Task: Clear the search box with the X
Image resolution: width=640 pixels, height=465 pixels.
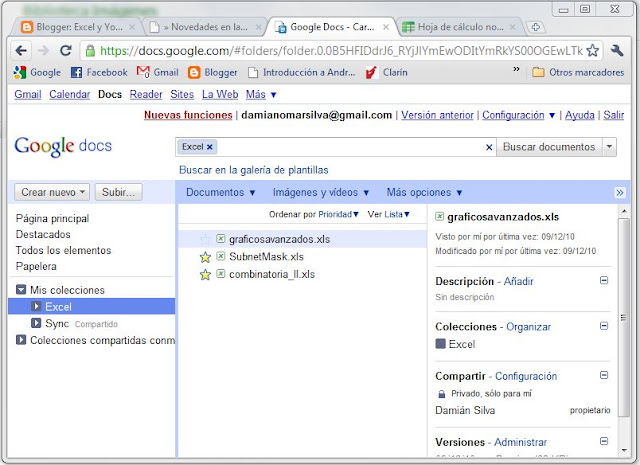Action: tap(489, 147)
